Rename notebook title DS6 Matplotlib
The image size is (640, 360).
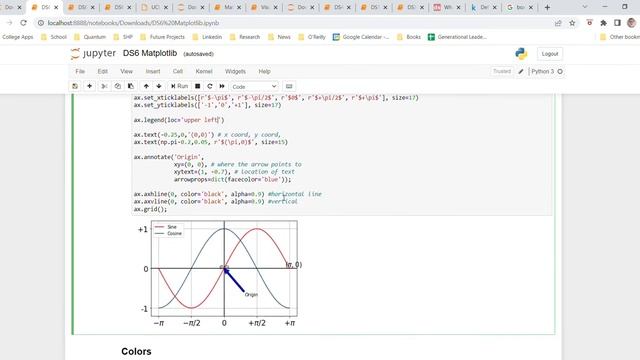pos(150,53)
